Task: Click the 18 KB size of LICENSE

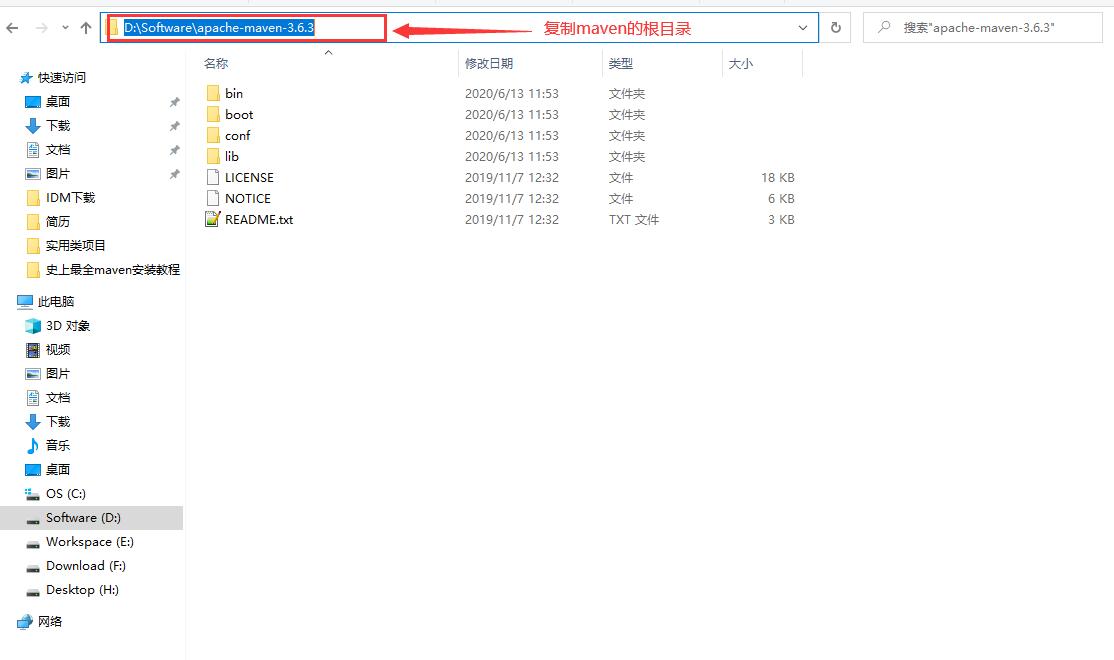Action: 778,178
